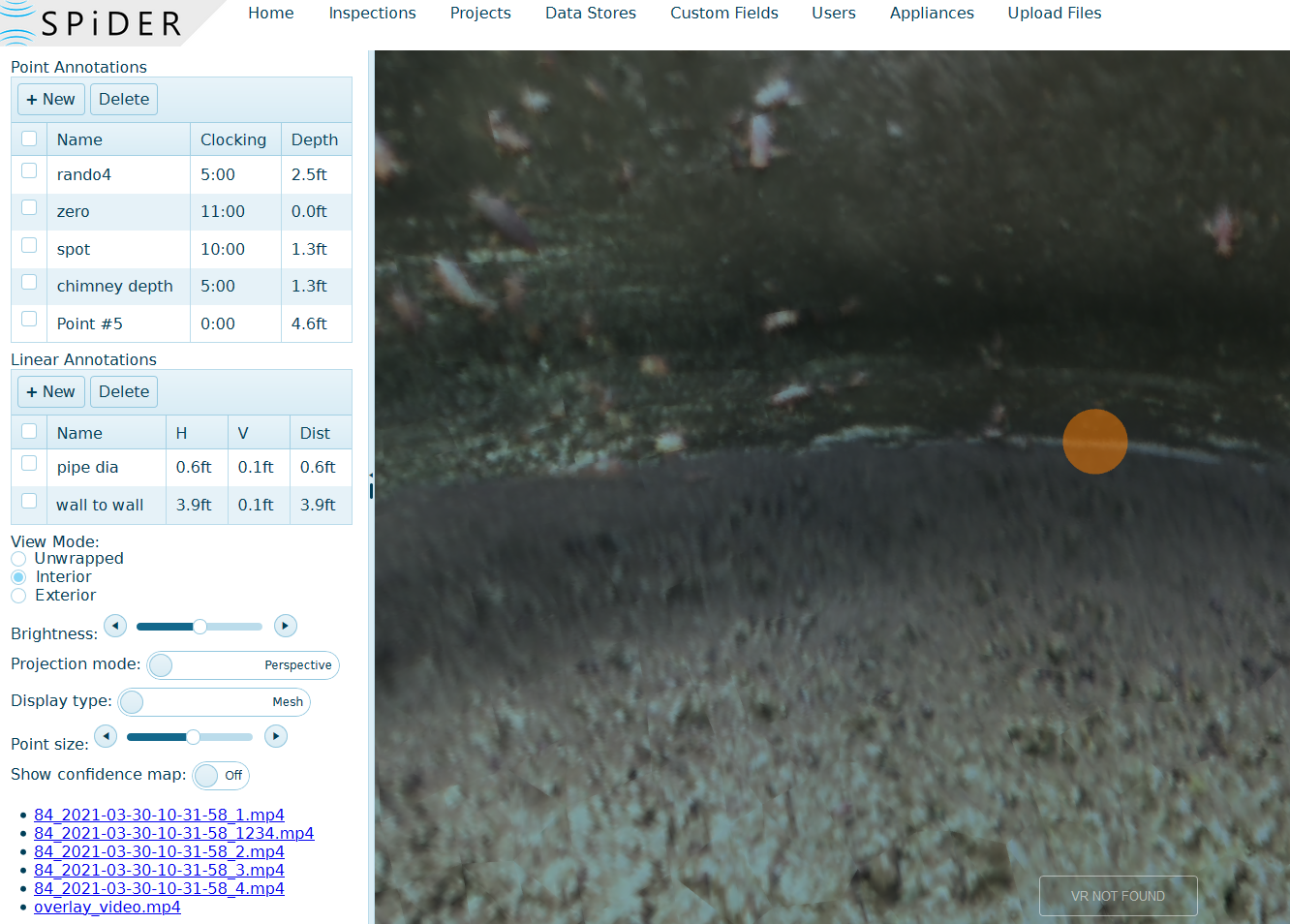Navigate to the Data Stores tab
This screenshot has width=1290, height=924.
[x=590, y=13]
